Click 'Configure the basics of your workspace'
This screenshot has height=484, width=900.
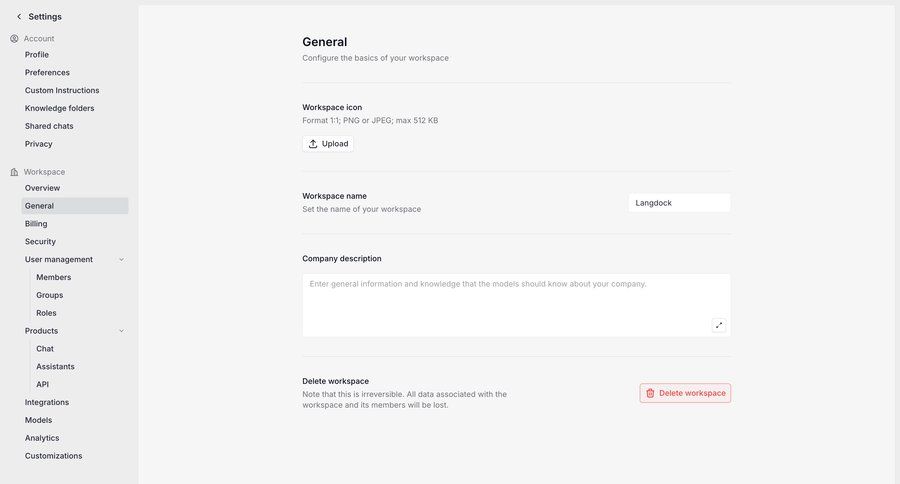tap(375, 58)
